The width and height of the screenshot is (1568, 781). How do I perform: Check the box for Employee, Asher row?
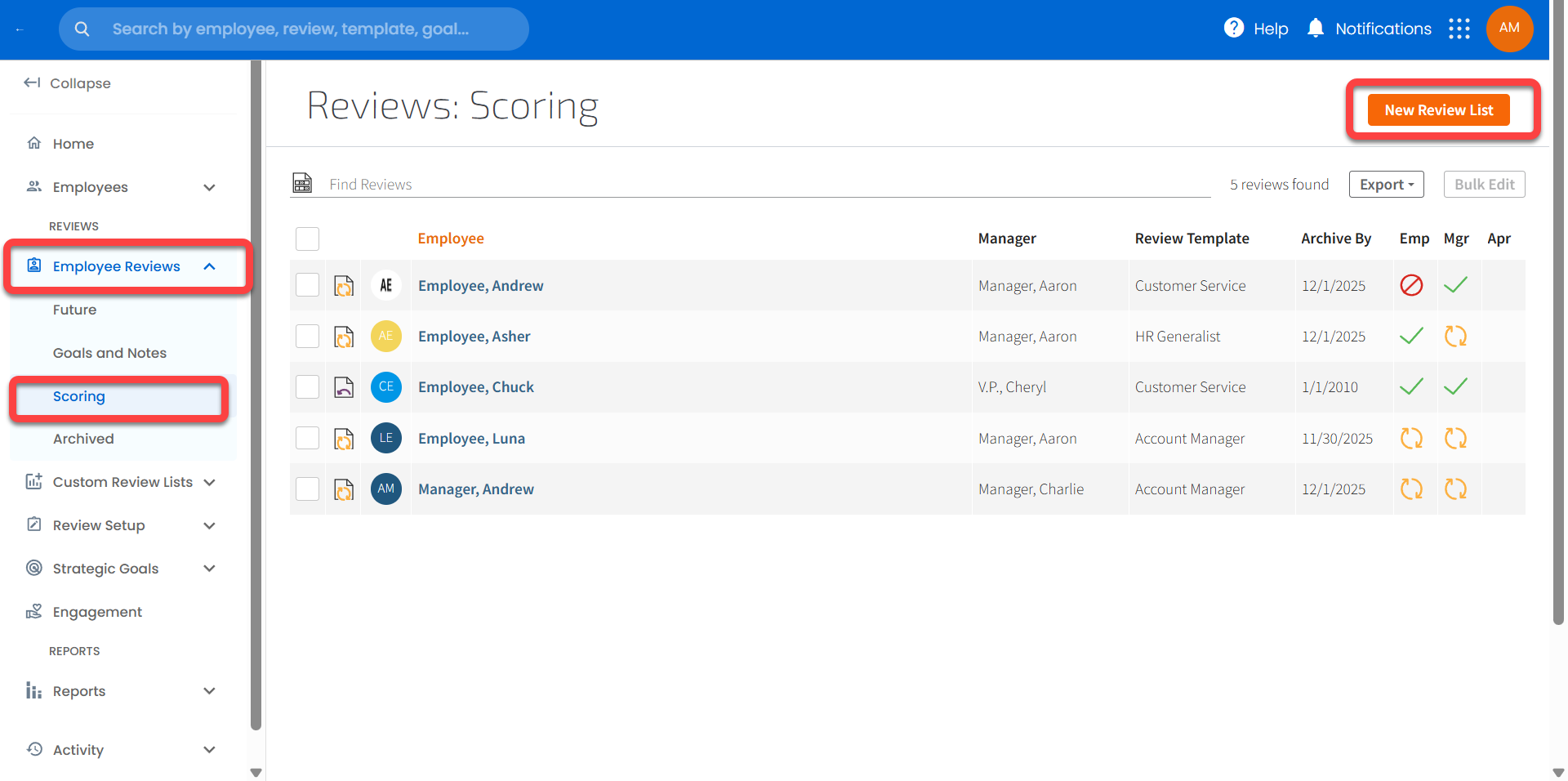pos(307,336)
